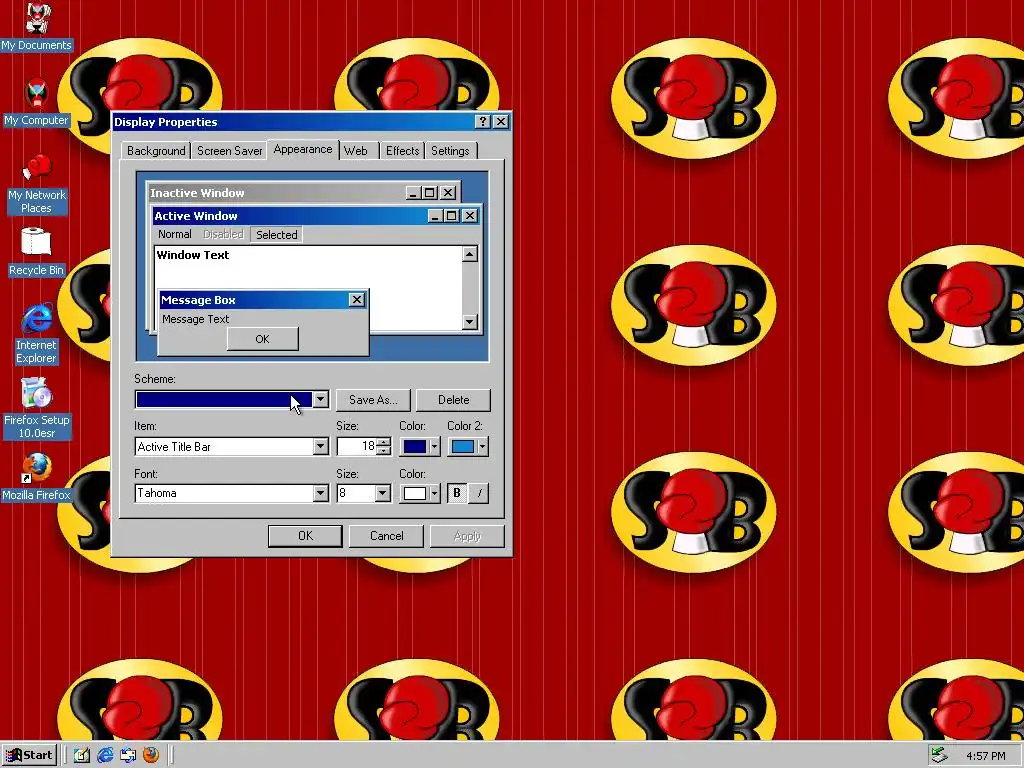Viewport: 1024px width, 768px height.
Task: Switch to the Background tab
Action: click(156, 151)
